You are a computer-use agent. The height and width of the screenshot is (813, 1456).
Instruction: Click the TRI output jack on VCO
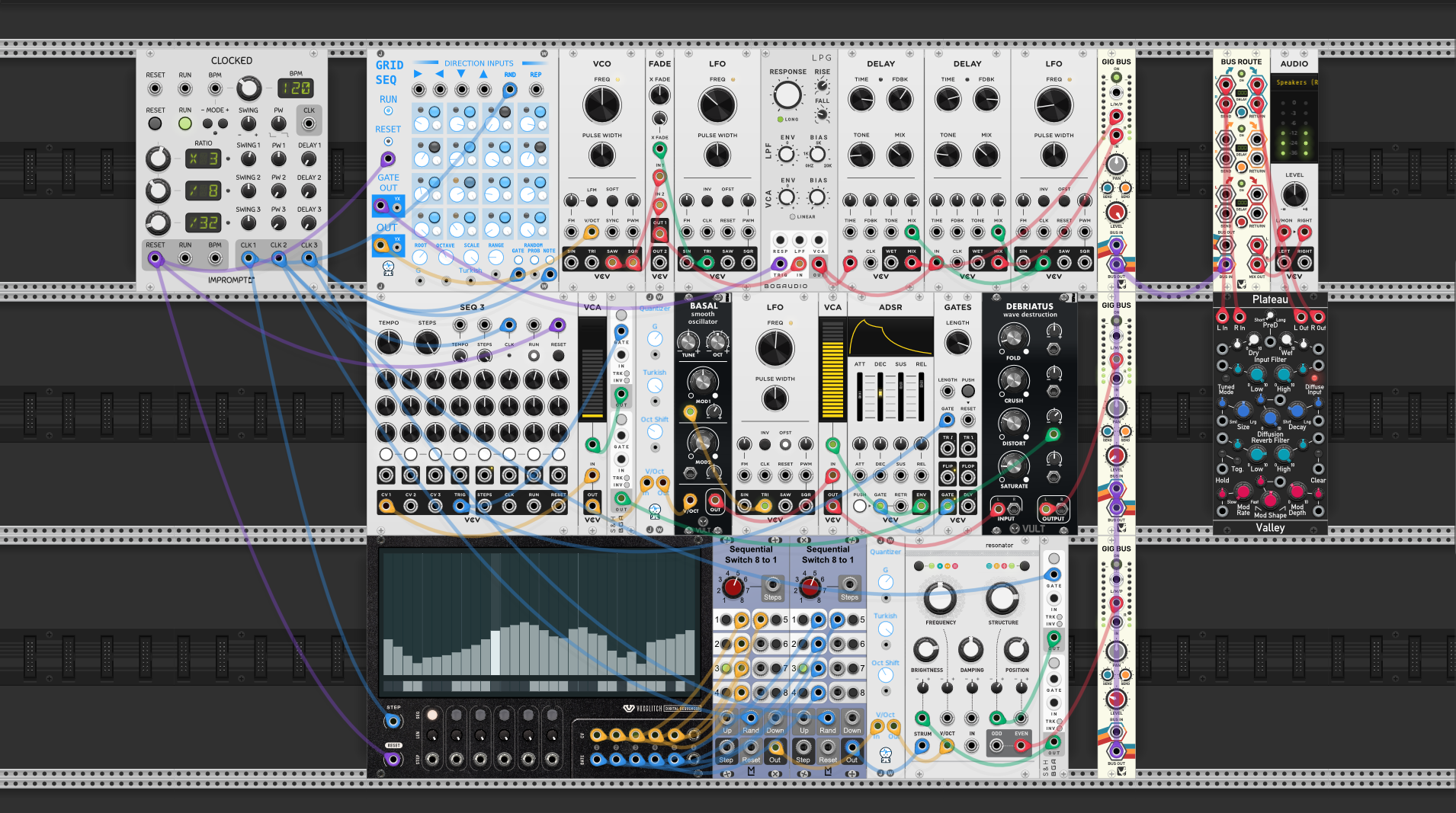[x=592, y=263]
